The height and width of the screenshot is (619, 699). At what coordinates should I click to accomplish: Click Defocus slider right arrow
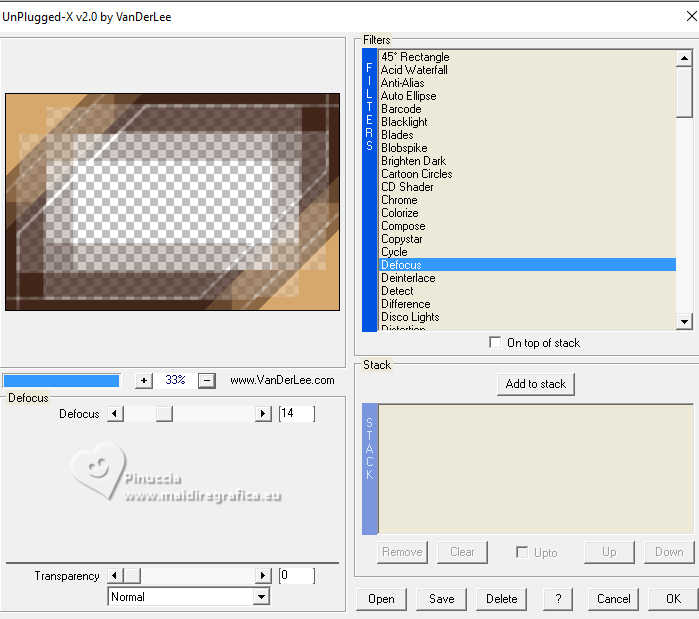(263, 414)
